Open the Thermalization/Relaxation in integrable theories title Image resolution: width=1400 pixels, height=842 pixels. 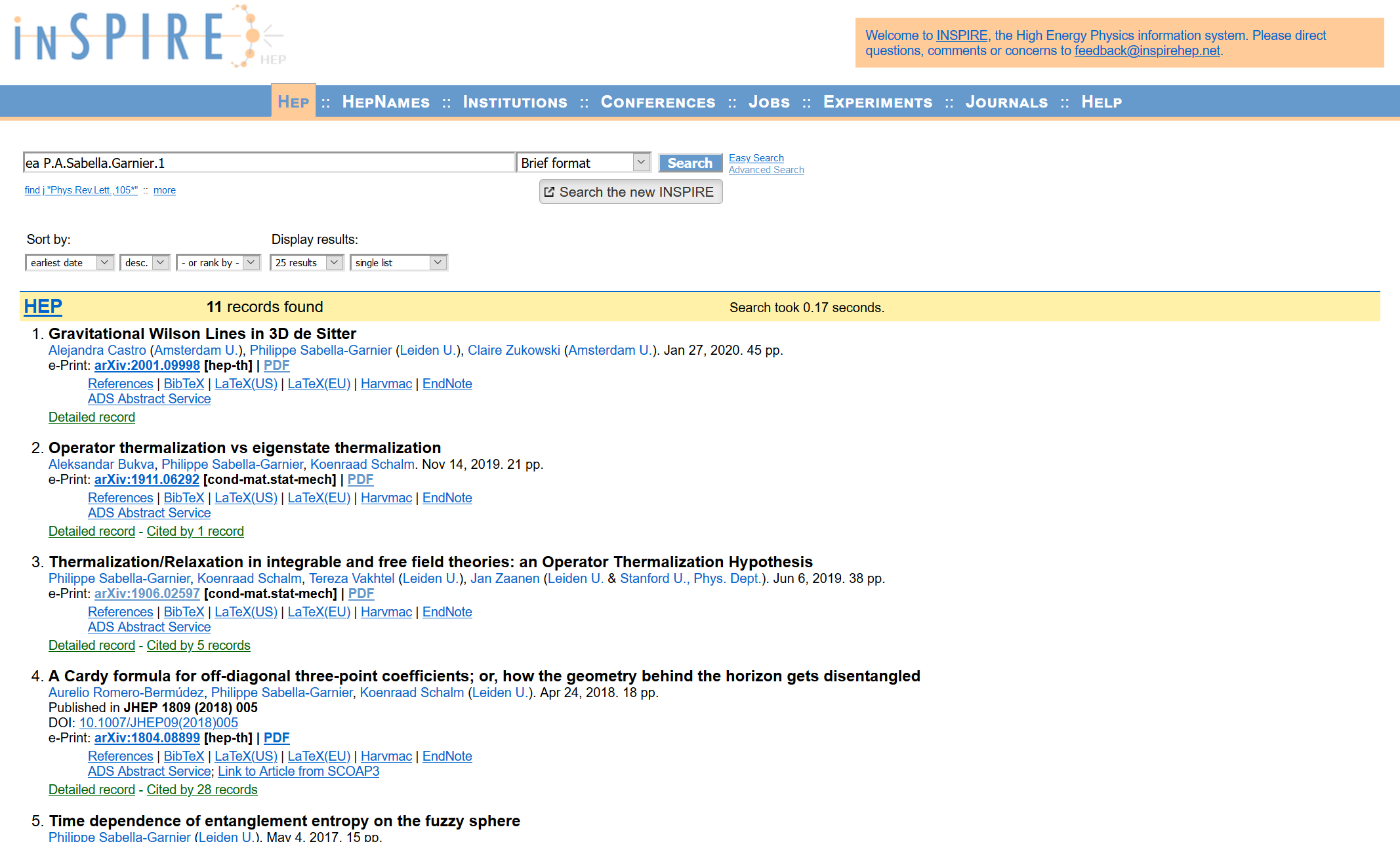click(x=430, y=562)
